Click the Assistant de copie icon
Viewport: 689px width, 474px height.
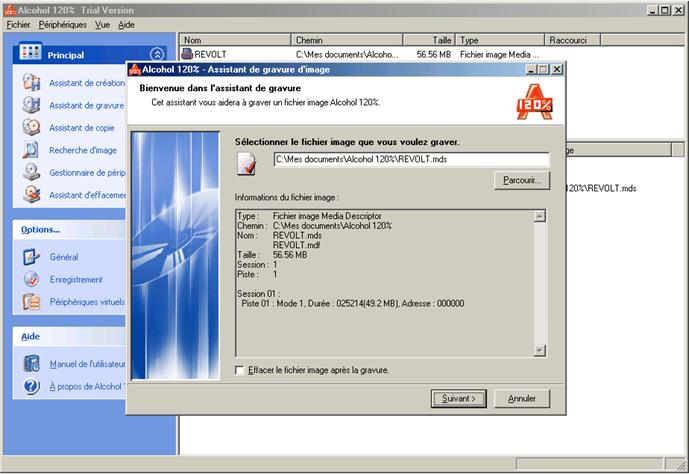click(32, 127)
